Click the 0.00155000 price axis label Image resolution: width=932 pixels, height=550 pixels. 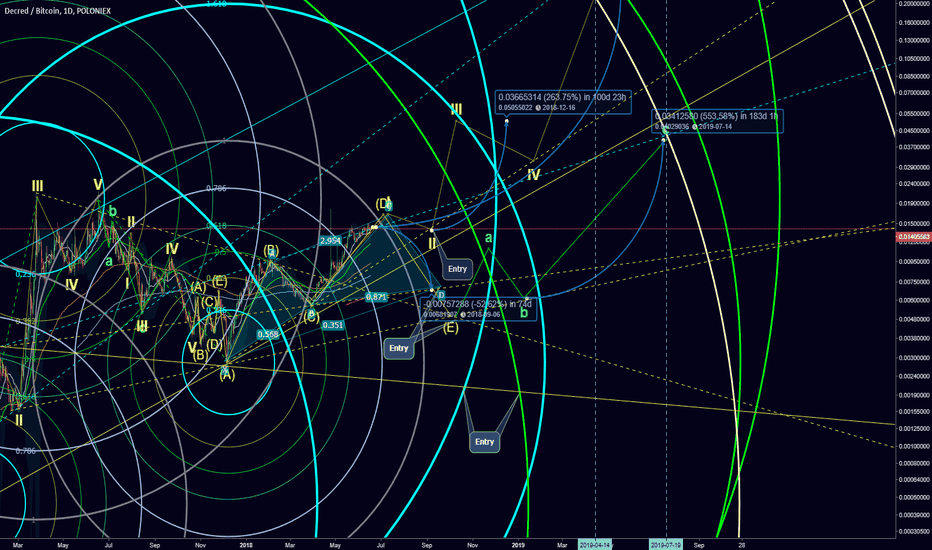914,411
